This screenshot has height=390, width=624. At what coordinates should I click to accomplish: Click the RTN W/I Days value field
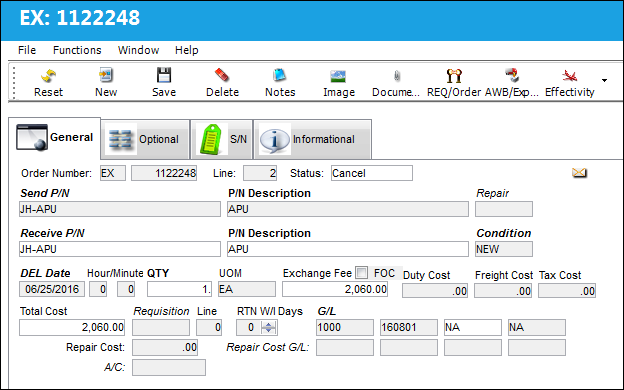(249, 327)
